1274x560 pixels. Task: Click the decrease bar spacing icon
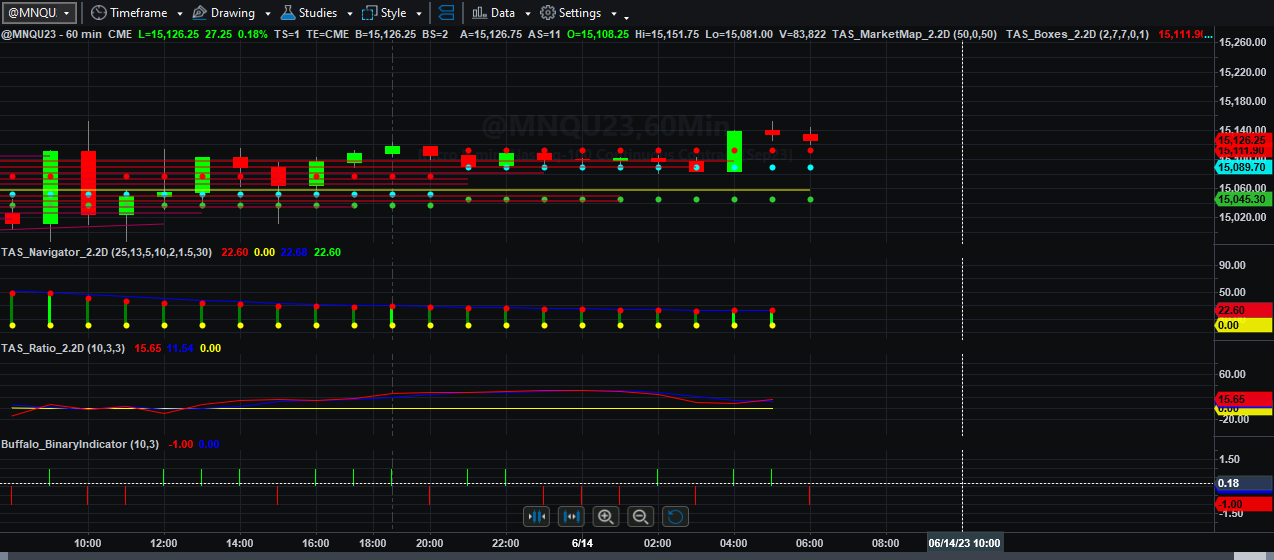coord(537,516)
